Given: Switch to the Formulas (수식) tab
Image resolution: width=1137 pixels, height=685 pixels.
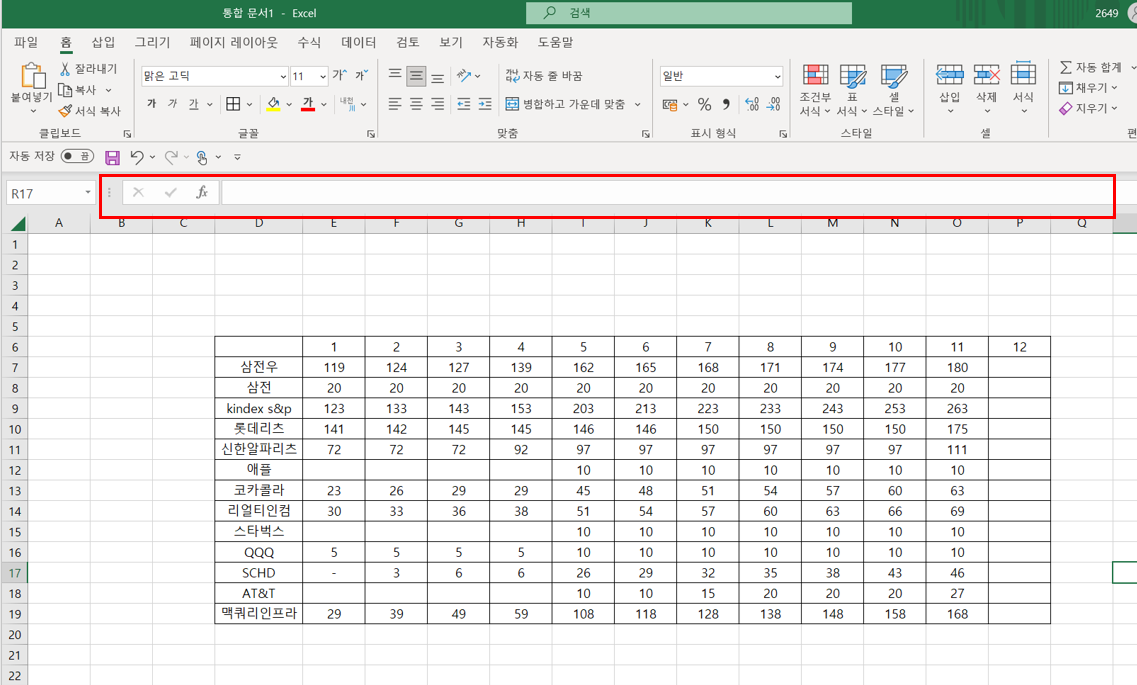Looking at the screenshot, I should coord(309,42).
